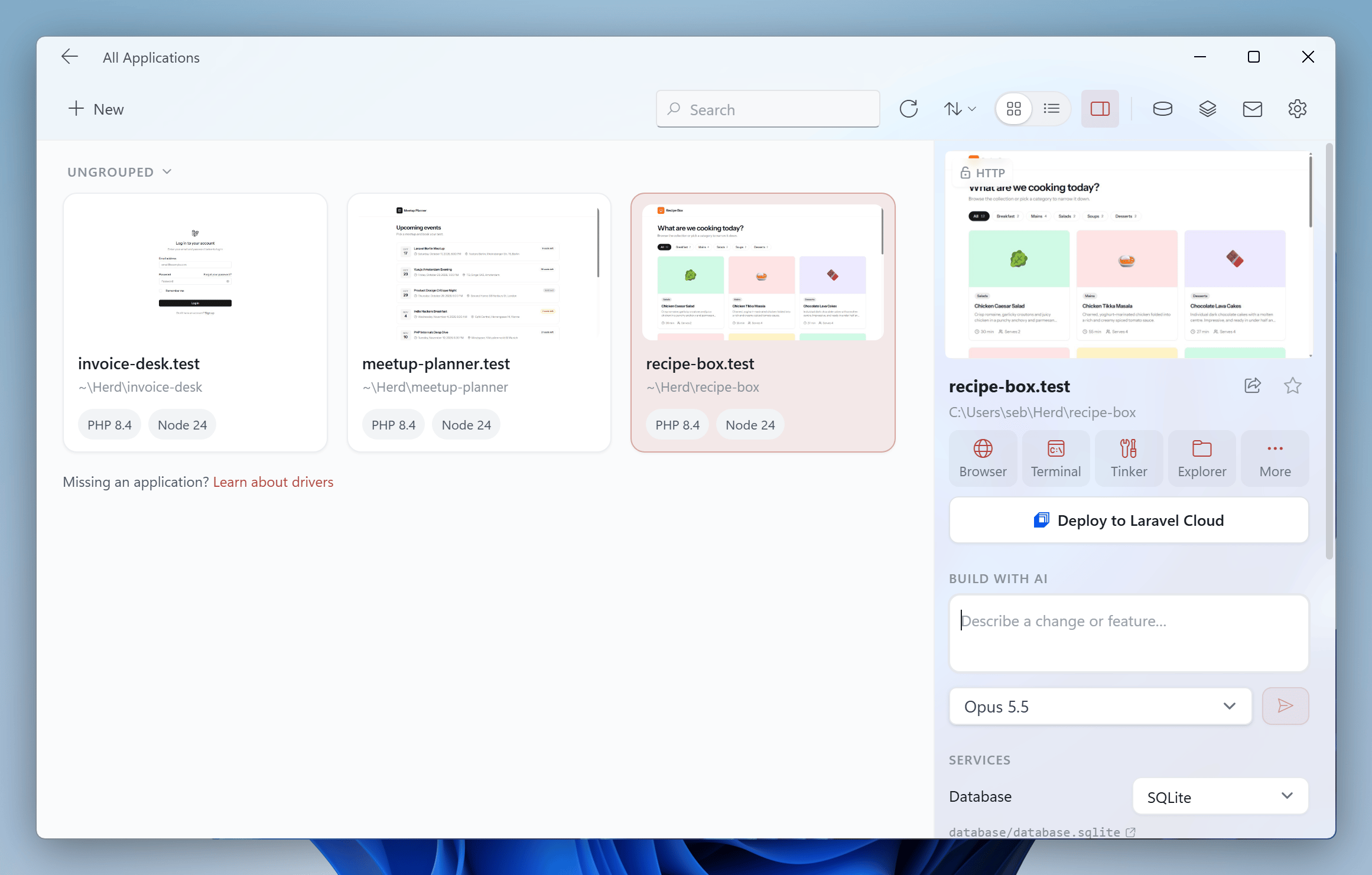Click ~\Herd\recipe-box path on card
Screen dimensions: 1372x875
pyautogui.click(x=703, y=387)
